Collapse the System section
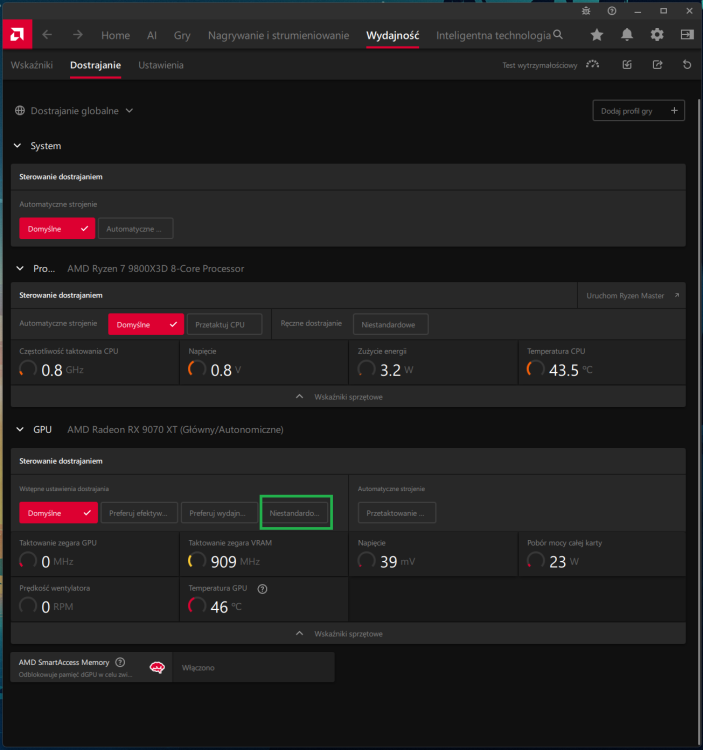 tap(18, 145)
